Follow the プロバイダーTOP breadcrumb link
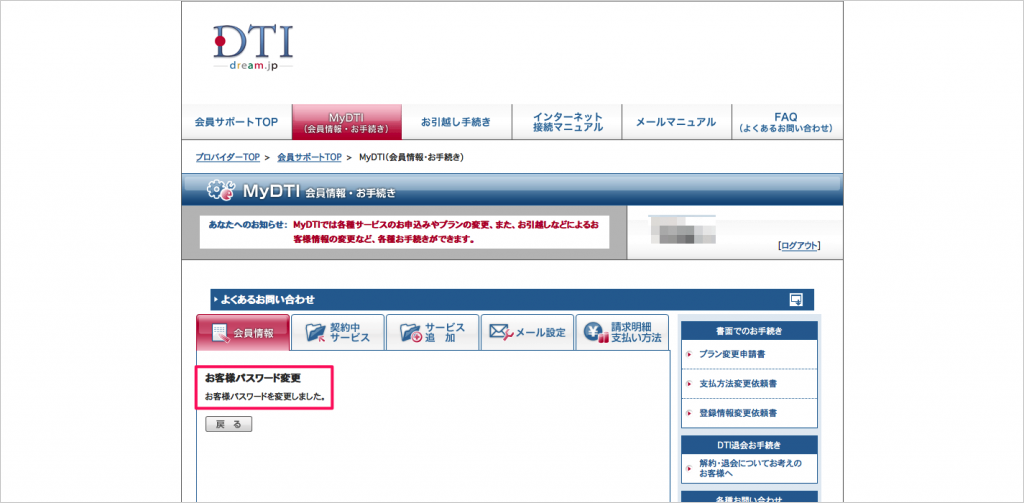1024x503 pixels. (228, 157)
